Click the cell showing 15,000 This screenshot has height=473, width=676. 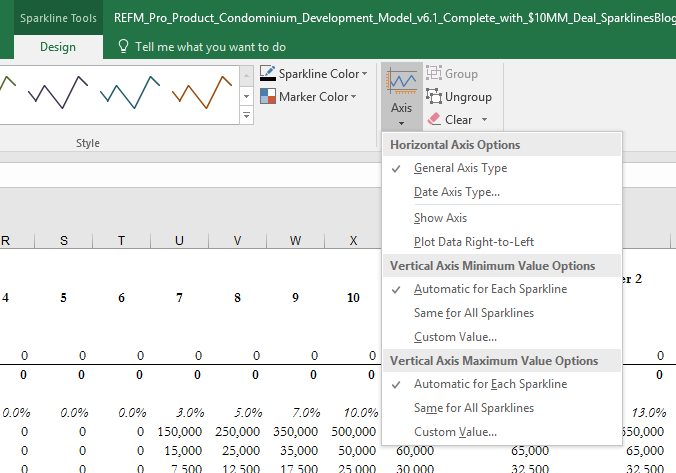(183, 451)
